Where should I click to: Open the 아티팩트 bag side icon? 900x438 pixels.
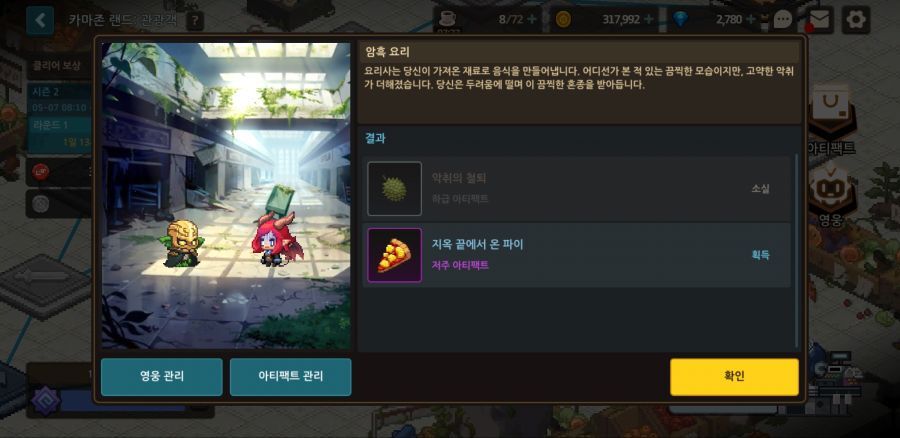click(x=831, y=121)
